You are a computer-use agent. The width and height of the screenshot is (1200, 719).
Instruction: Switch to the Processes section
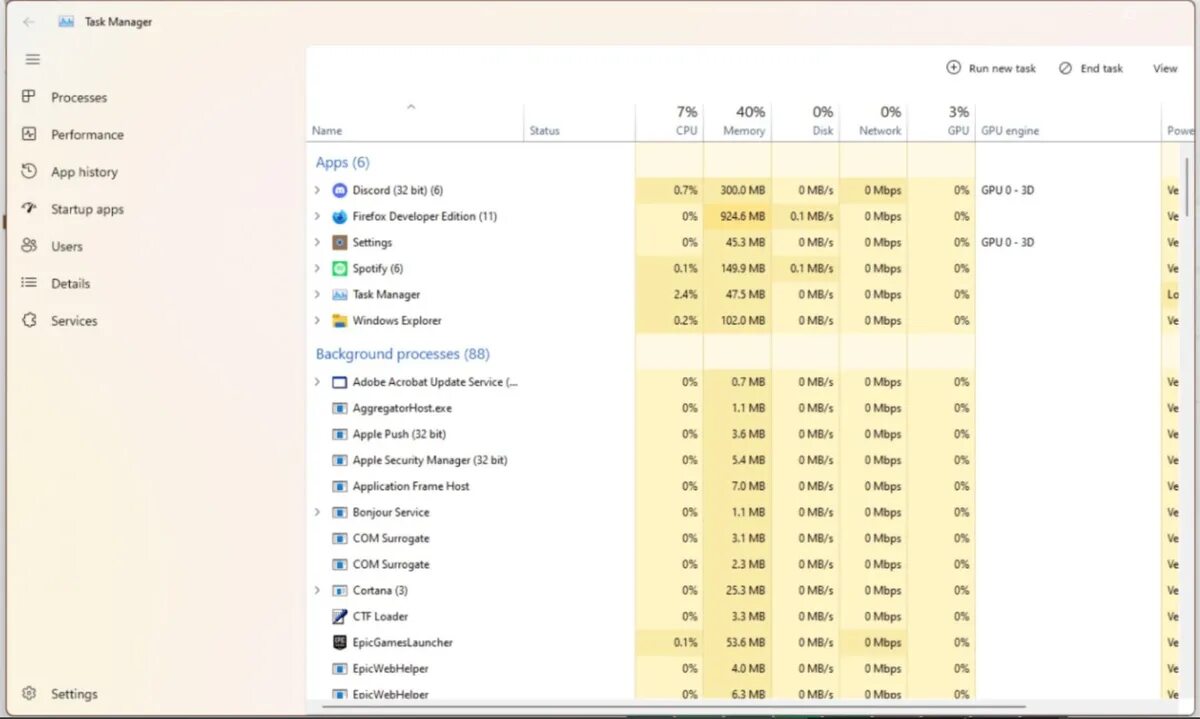click(x=78, y=97)
